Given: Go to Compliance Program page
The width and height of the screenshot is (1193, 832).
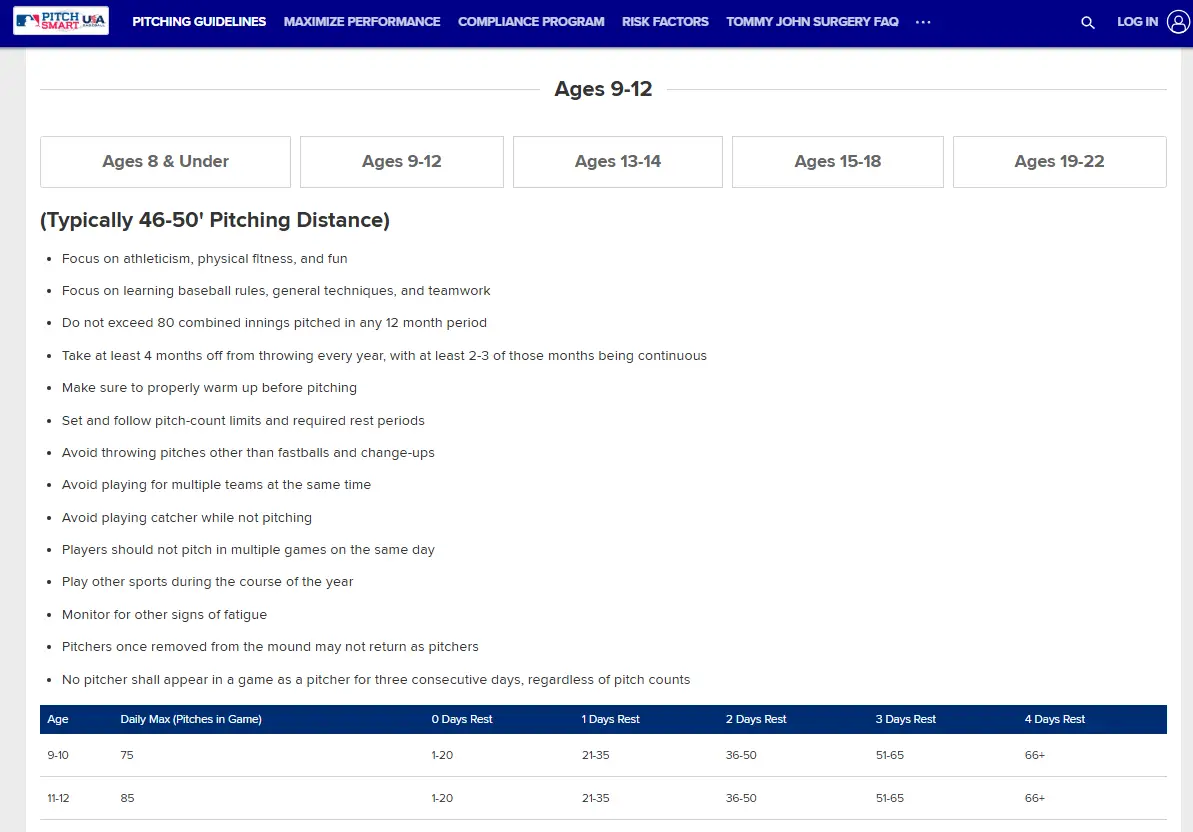Looking at the screenshot, I should point(531,22).
